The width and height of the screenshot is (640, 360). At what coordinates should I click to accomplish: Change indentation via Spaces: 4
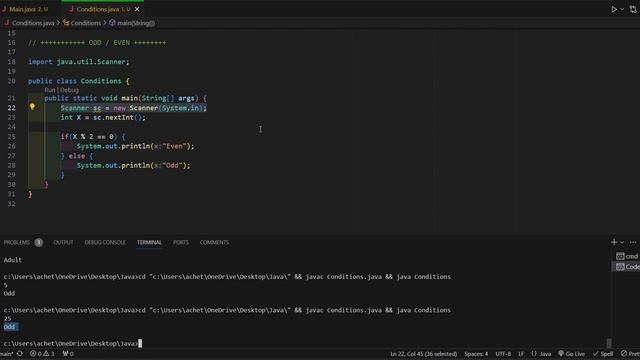(476, 354)
